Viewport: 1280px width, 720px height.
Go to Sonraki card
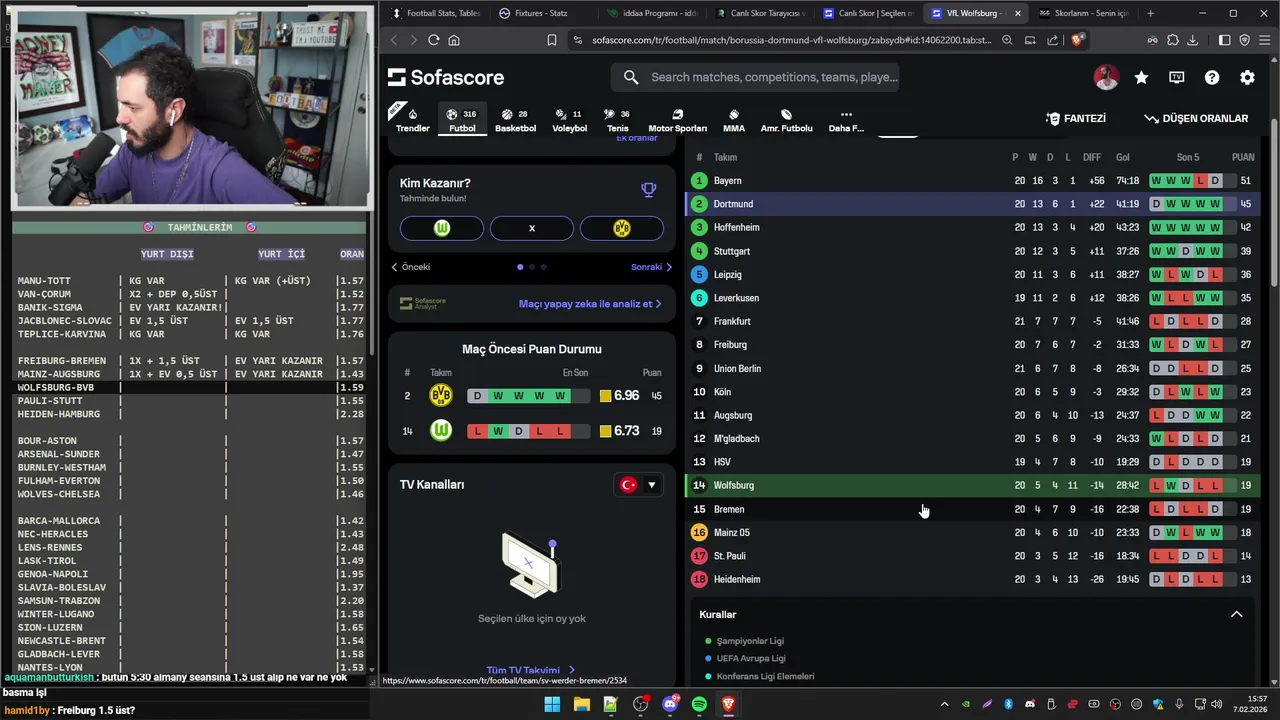[x=652, y=267]
